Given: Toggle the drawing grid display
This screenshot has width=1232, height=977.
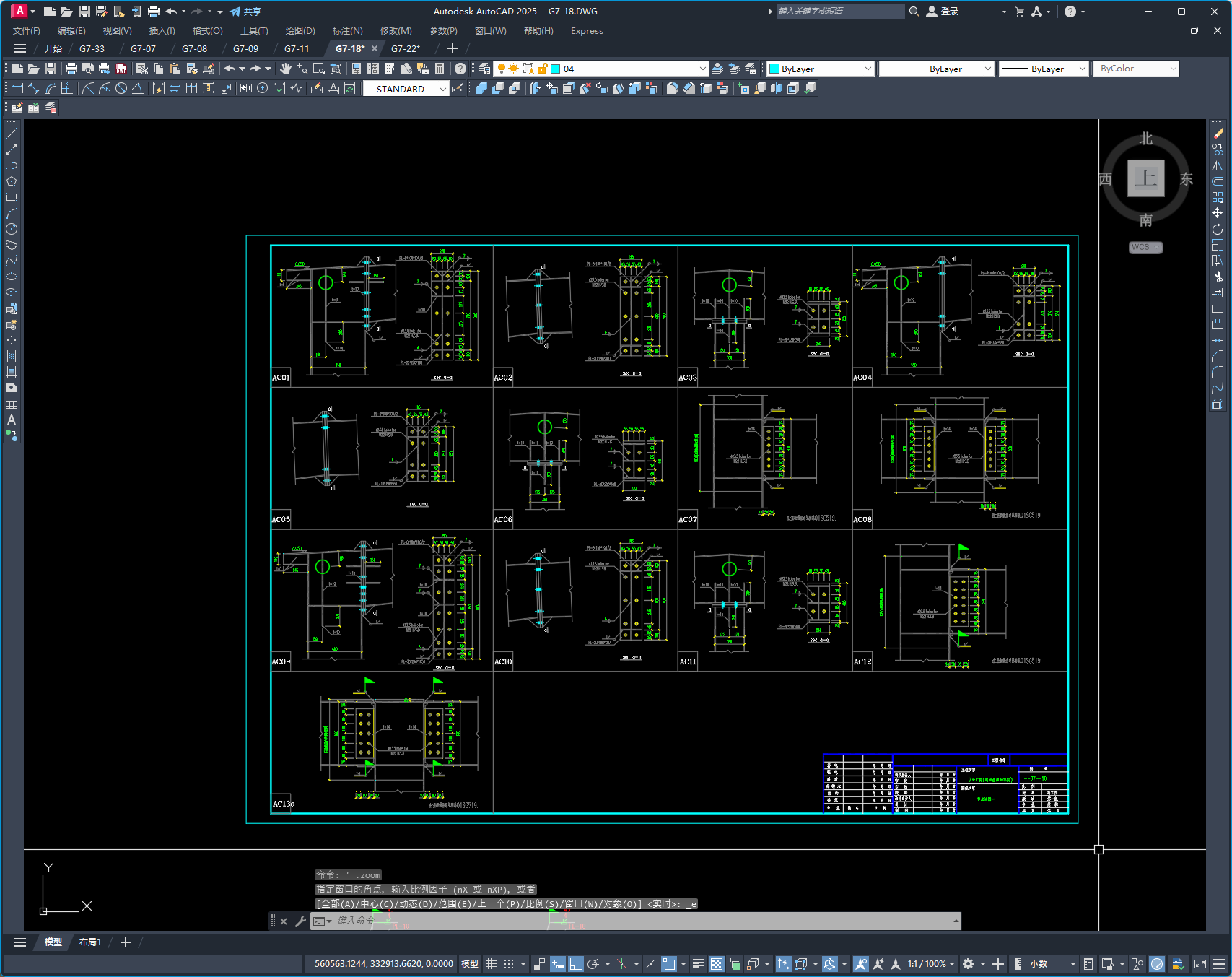Looking at the screenshot, I should click(x=492, y=964).
